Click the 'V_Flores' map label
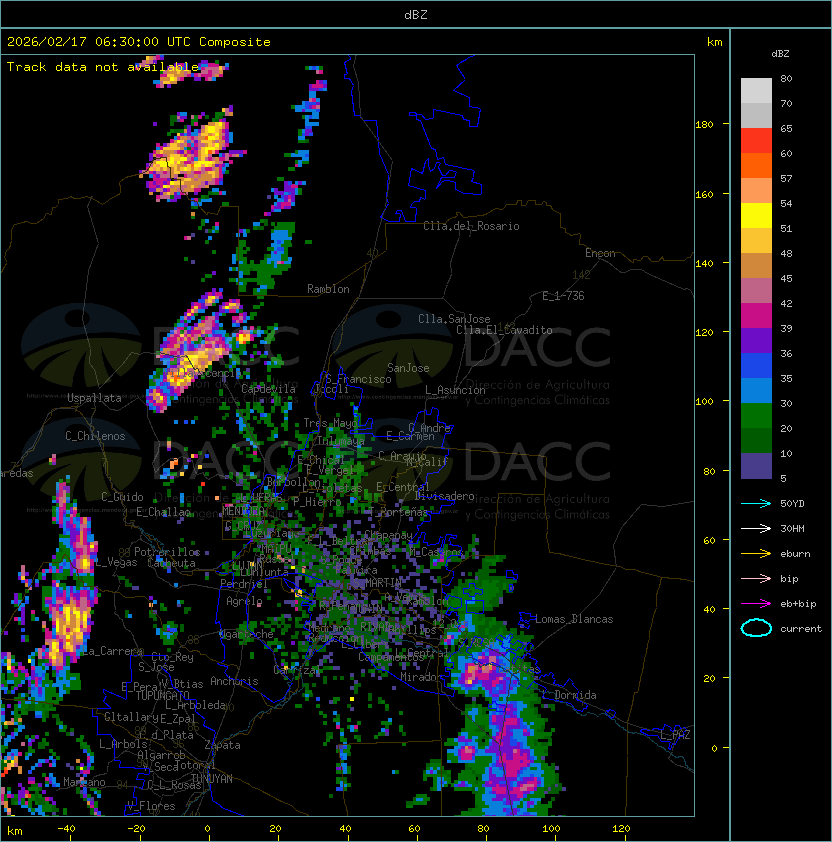This screenshot has width=832, height=842. tap(151, 806)
